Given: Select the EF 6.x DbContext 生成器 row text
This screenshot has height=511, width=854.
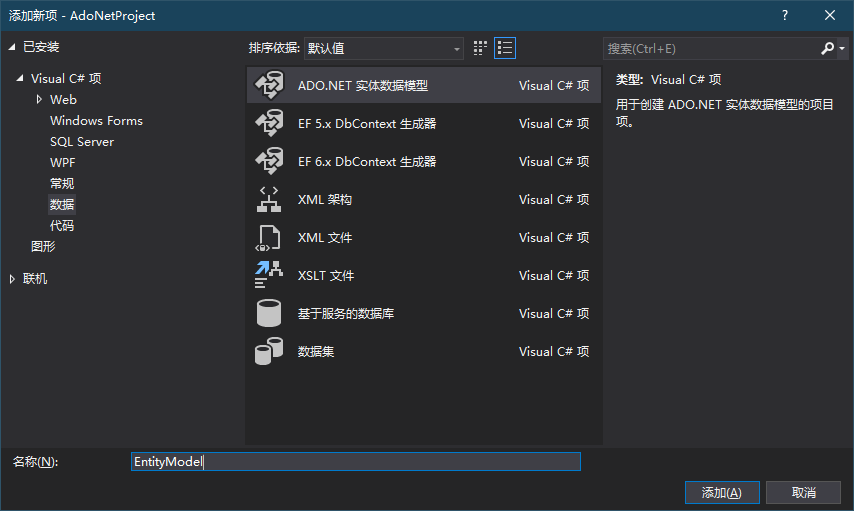Looking at the screenshot, I should tap(367, 162).
